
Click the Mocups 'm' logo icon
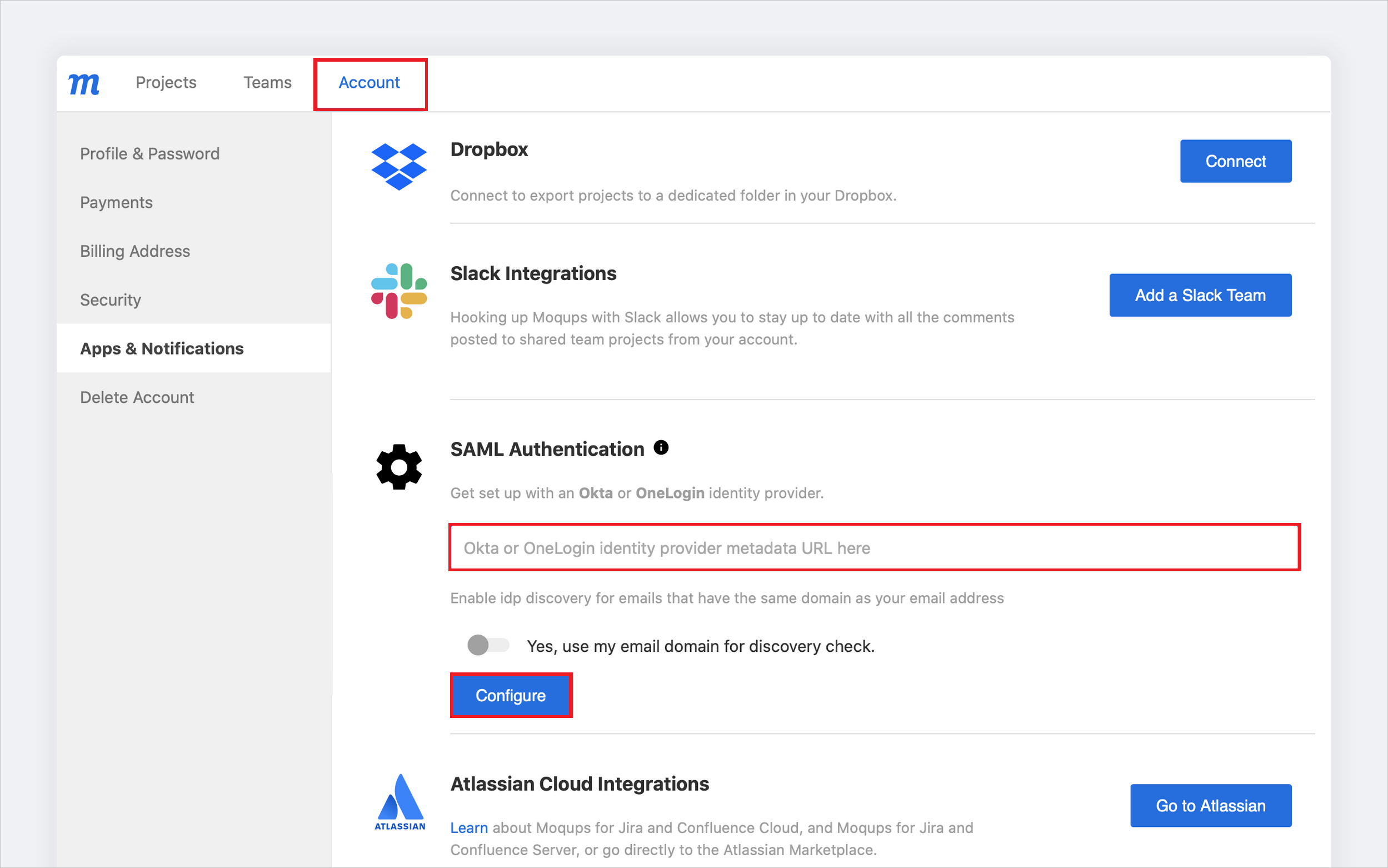coord(88,84)
